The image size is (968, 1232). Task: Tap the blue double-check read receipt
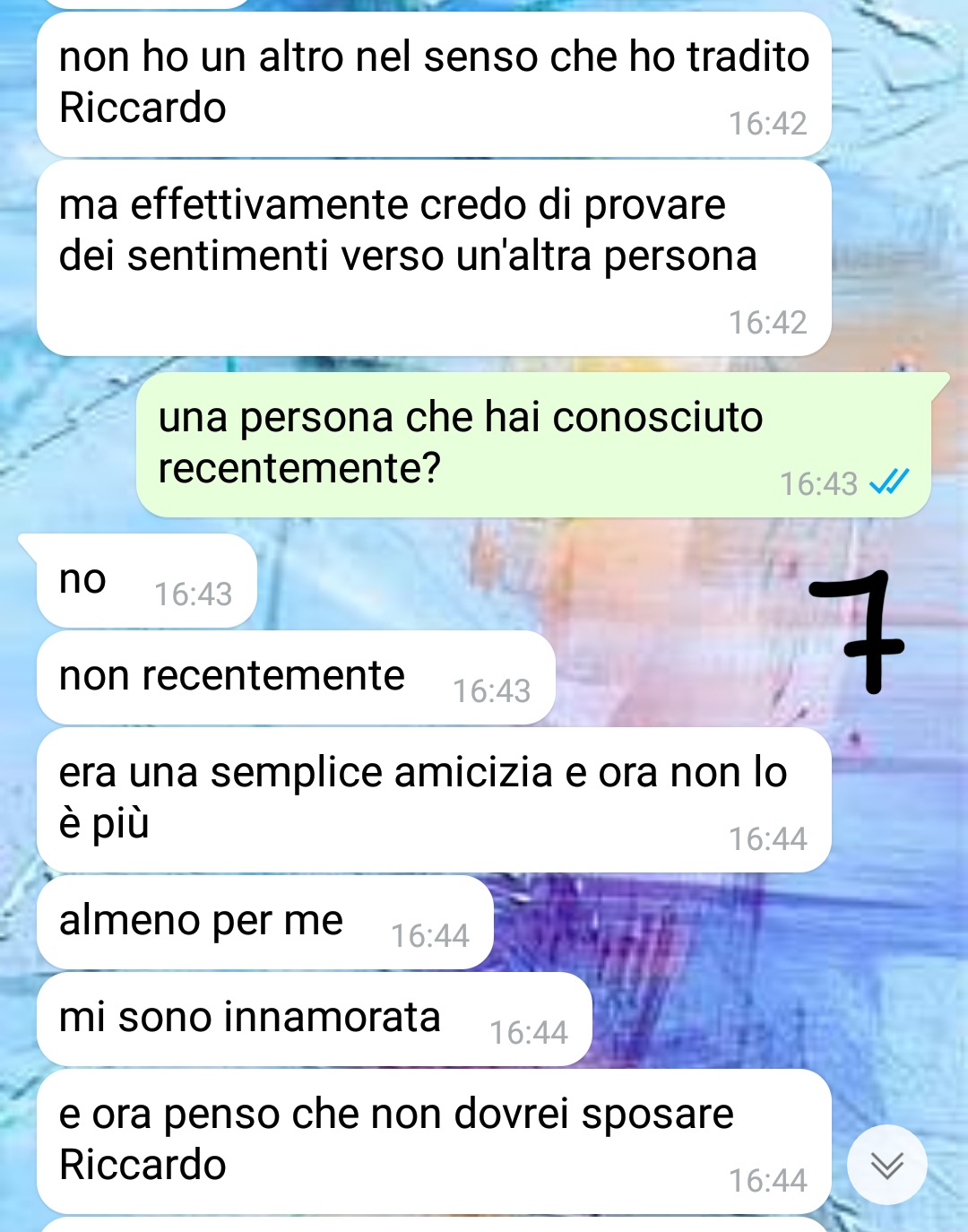coord(889,482)
